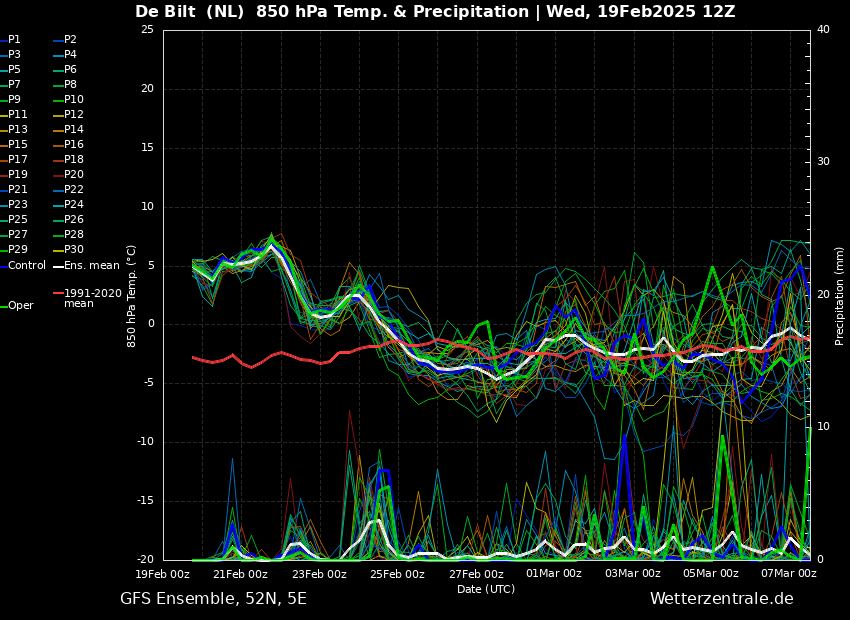Click the 850 hPa Temp. axis label
850x620 pixels.
[131, 296]
